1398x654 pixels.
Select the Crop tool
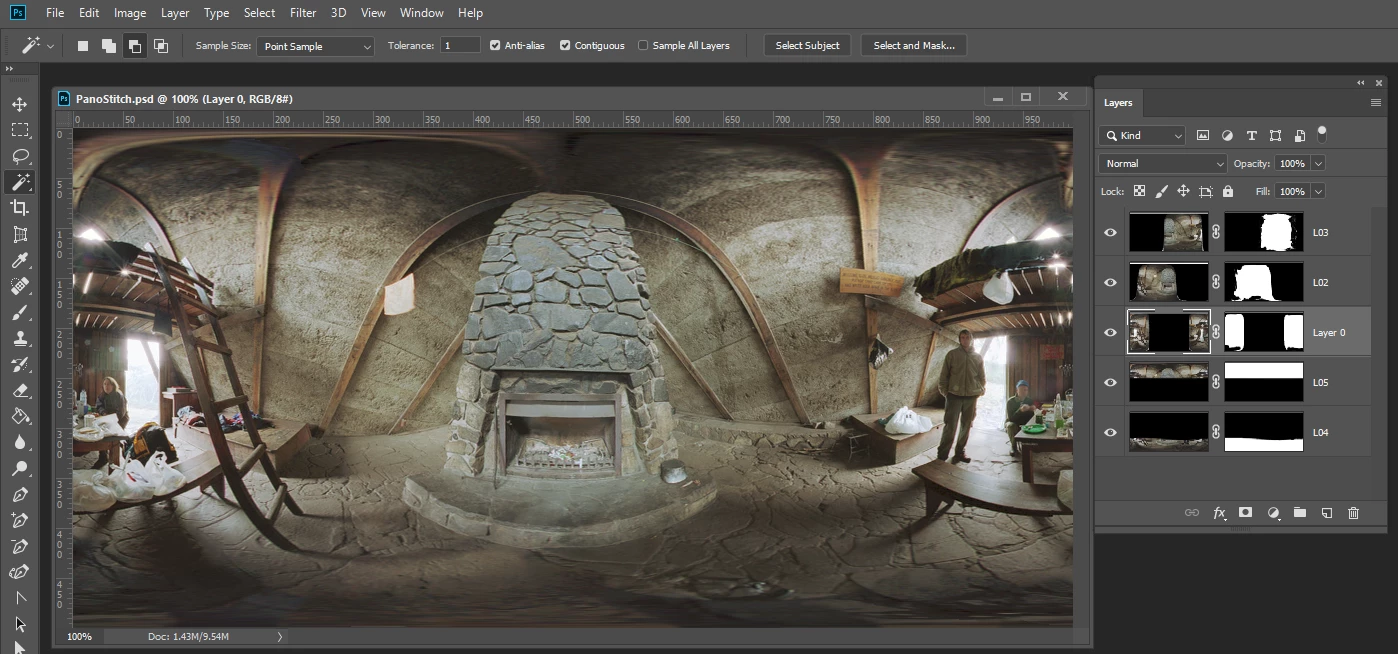click(x=19, y=208)
